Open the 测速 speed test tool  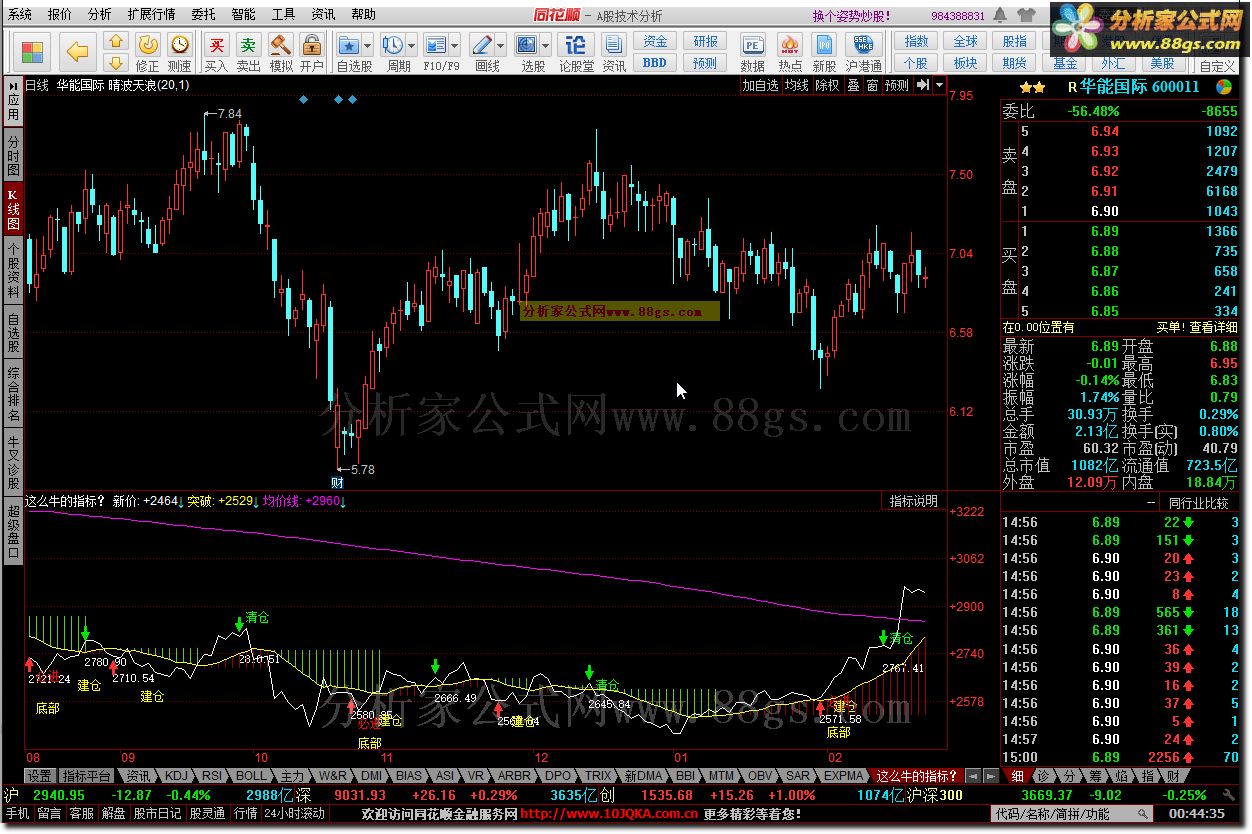pos(179,52)
